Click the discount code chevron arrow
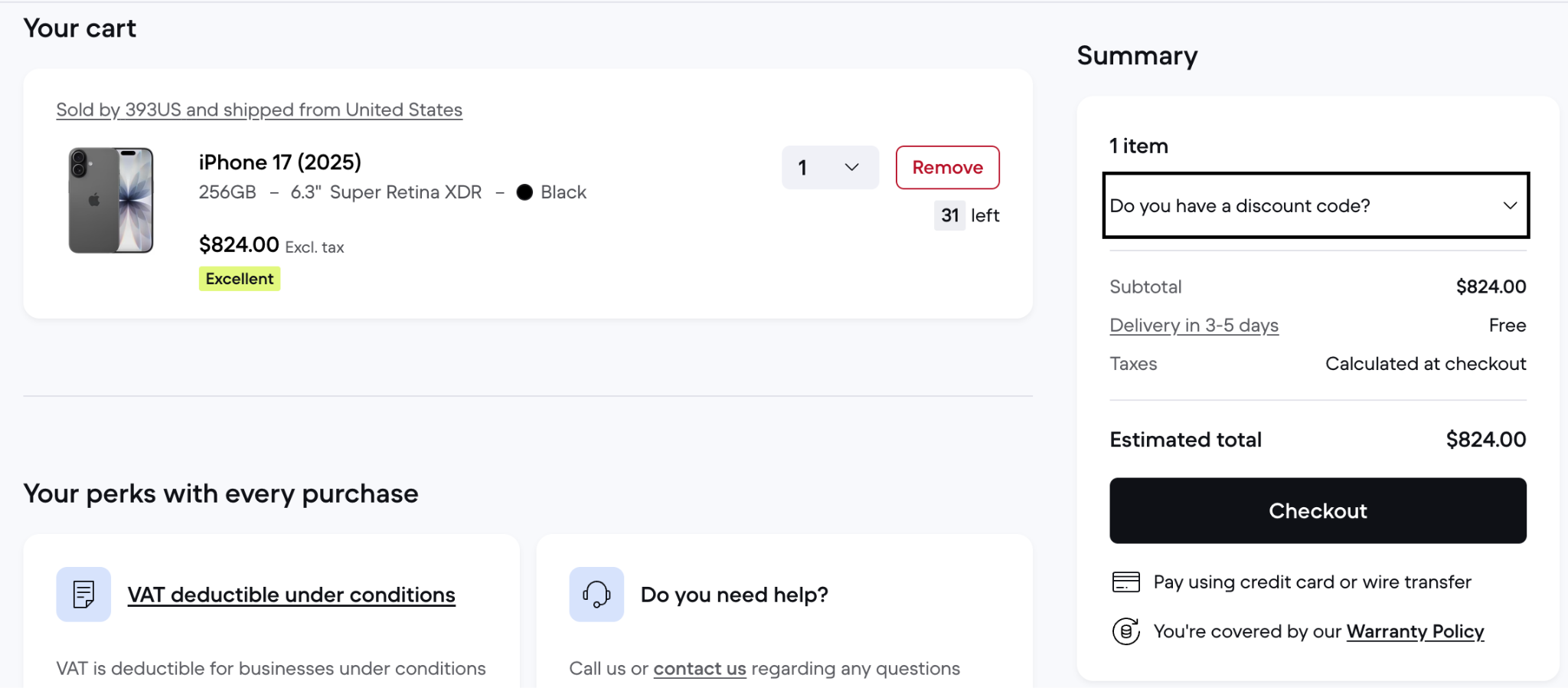Viewport: 1568px width, 688px height. [x=1510, y=205]
